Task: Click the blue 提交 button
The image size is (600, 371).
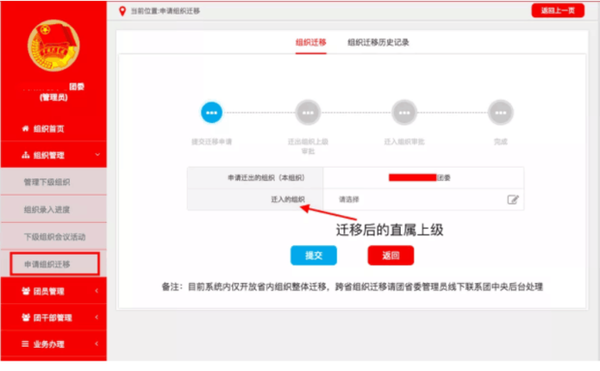Action: click(313, 255)
